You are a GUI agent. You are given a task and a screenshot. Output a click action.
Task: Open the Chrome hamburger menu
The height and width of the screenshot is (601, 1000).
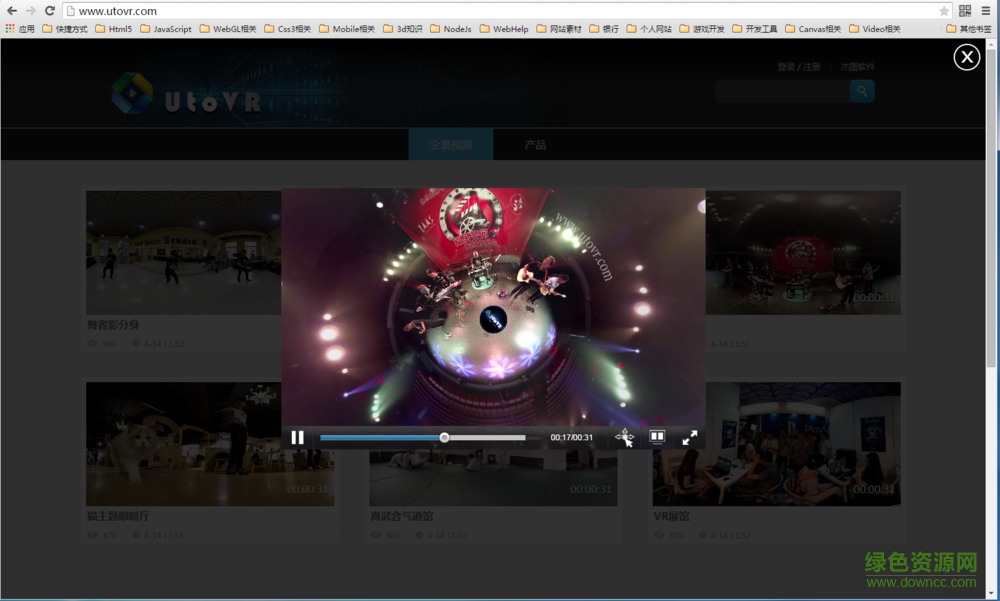click(986, 11)
